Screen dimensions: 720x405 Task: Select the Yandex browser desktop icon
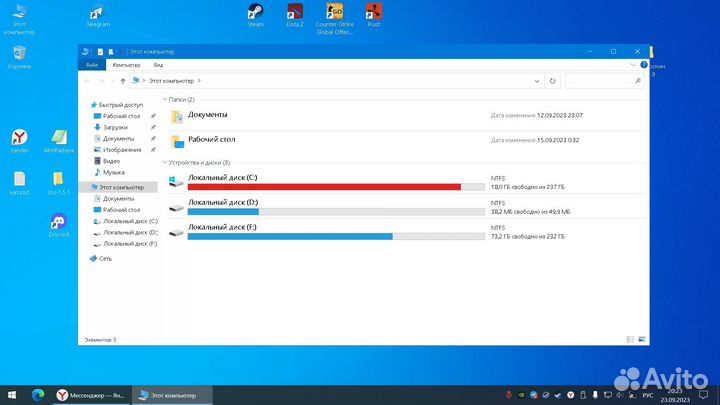coord(19,141)
